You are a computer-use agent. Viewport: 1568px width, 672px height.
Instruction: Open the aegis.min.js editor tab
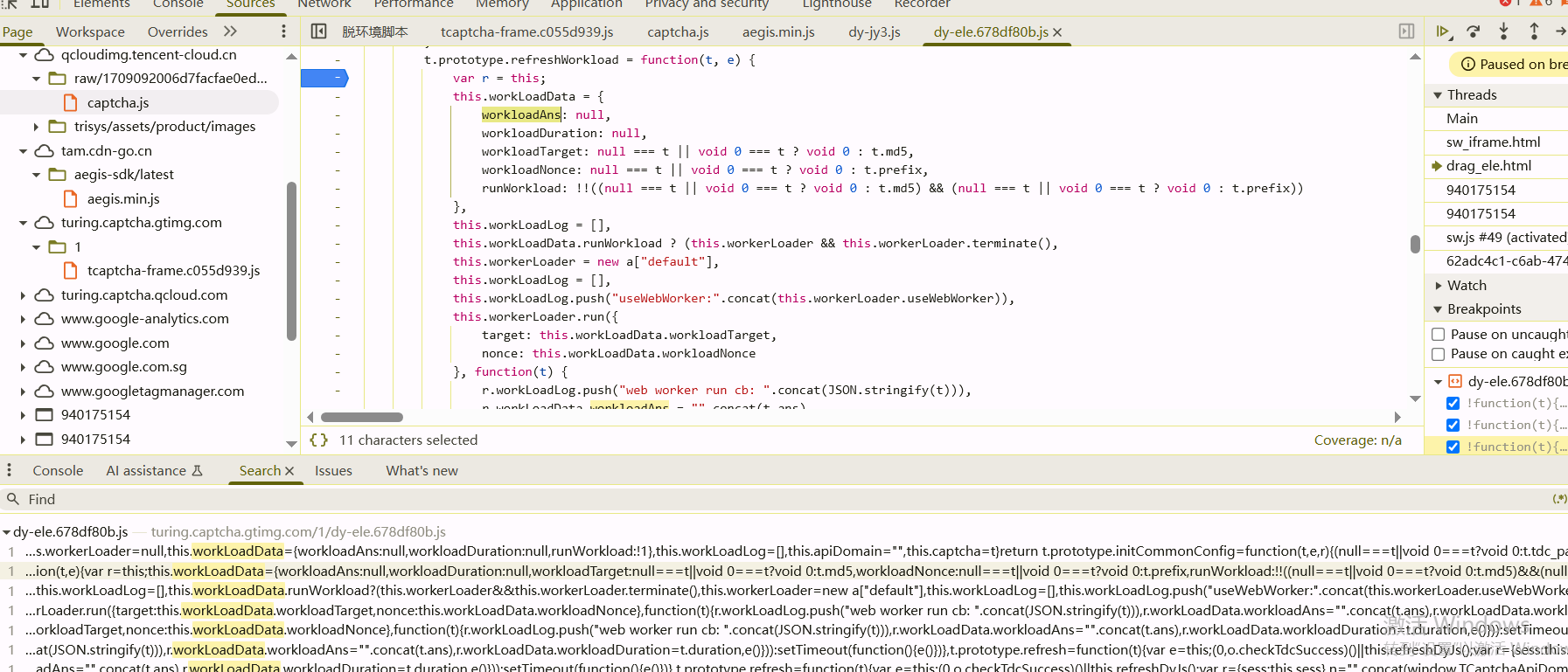point(778,32)
